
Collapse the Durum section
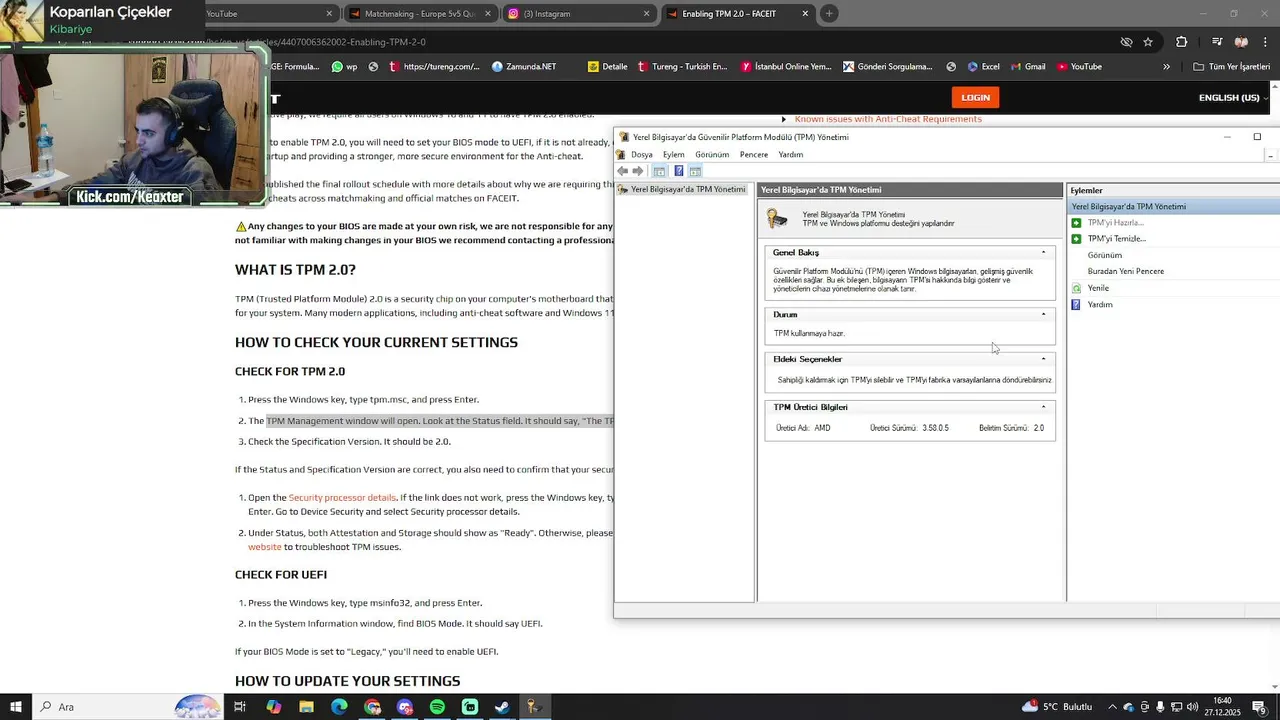pyautogui.click(x=1043, y=315)
